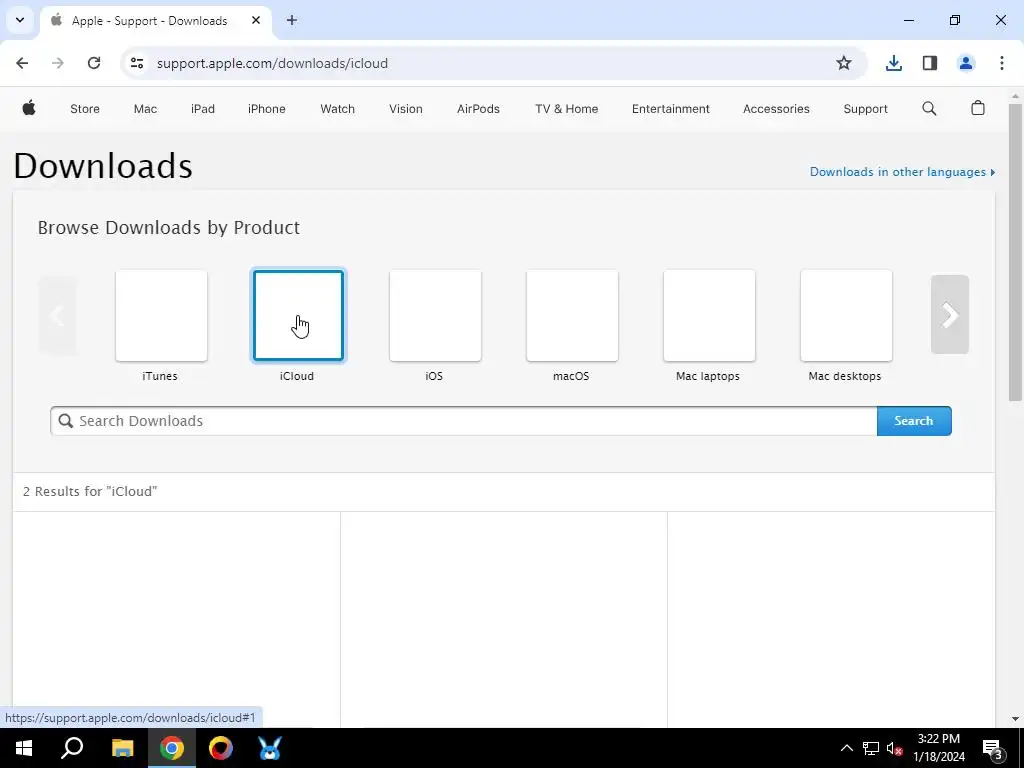Click the muted volume tray icon
Image resolution: width=1024 pixels, height=768 pixels.
tap(894, 748)
